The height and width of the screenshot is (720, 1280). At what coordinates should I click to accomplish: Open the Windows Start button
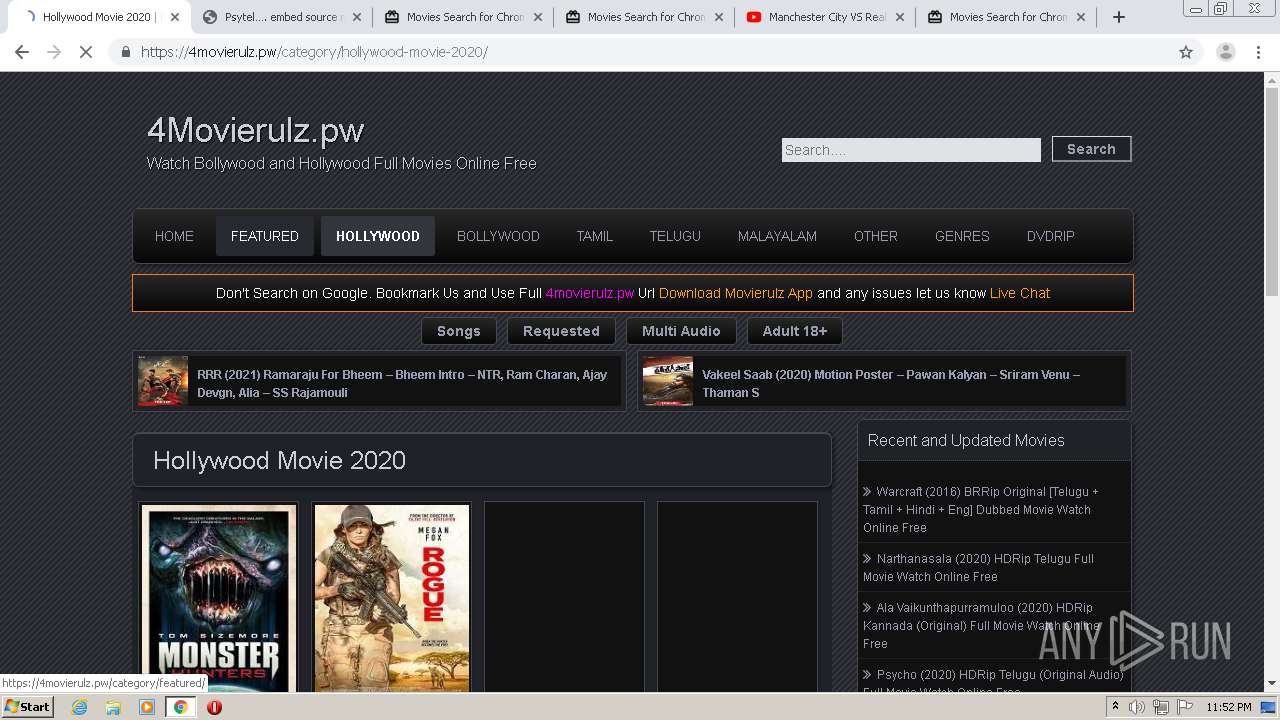click(27, 706)
